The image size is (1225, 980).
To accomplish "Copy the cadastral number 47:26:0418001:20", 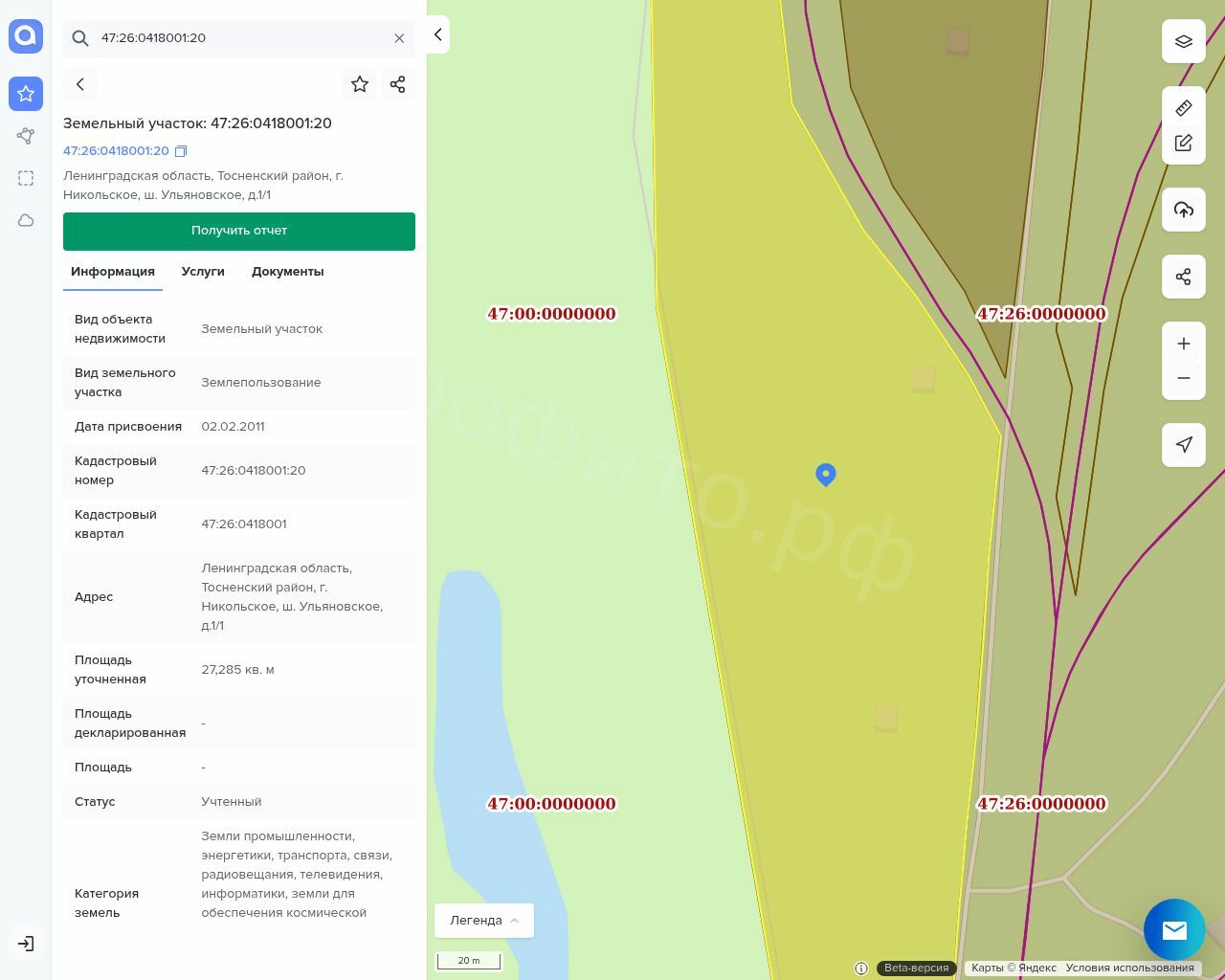I will 181,151.
